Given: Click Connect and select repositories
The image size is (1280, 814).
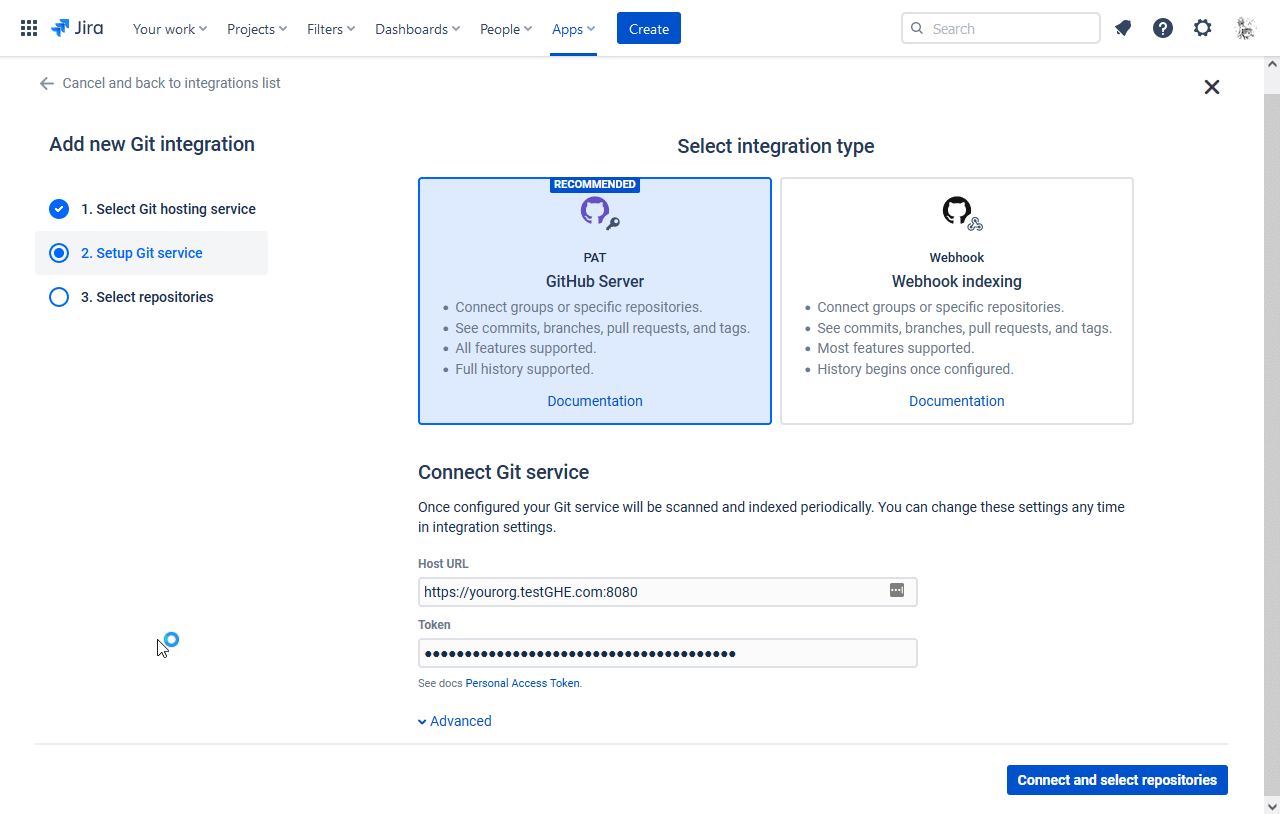Looking at the screenshot, I should pos(1117,780).
